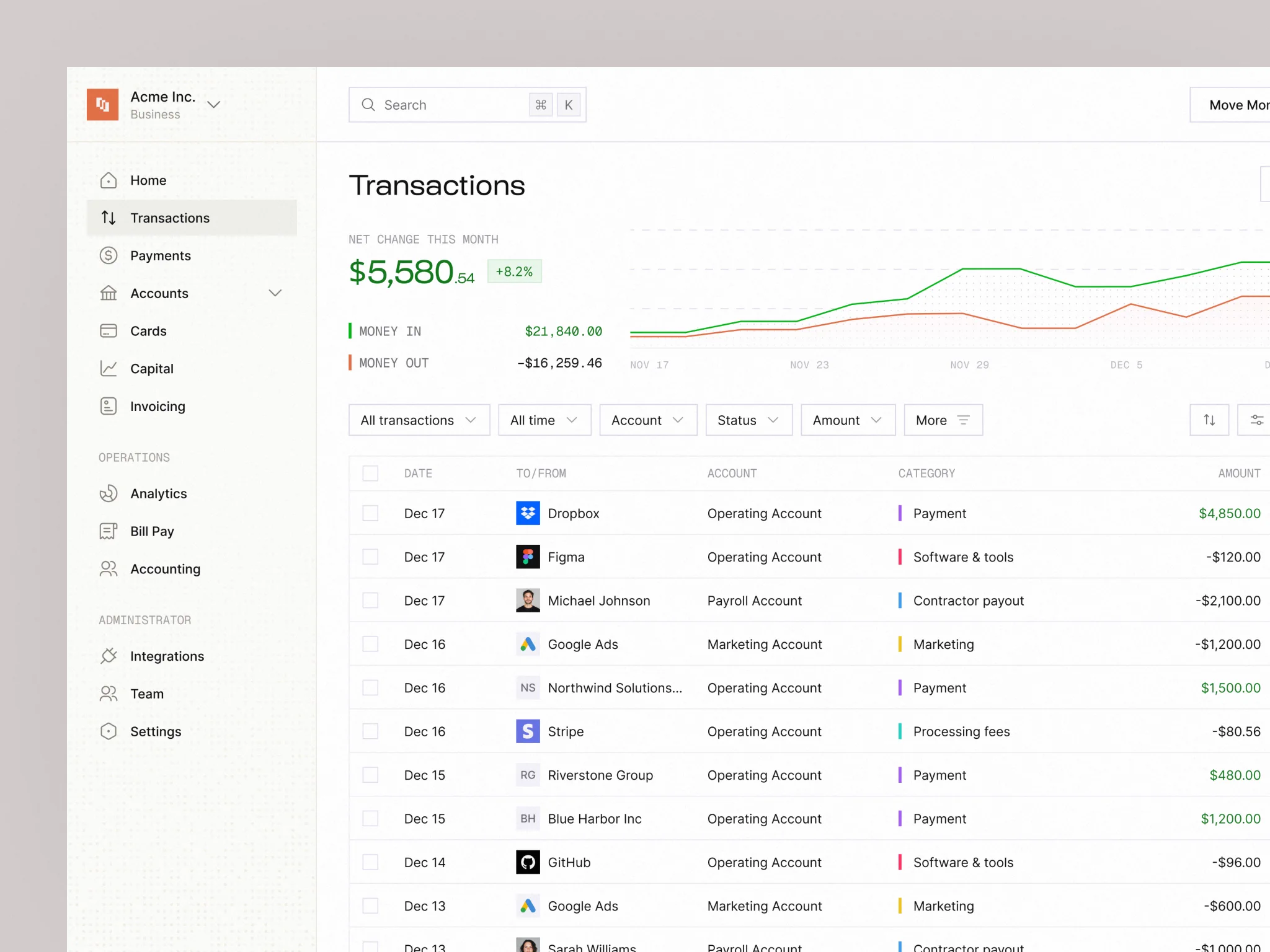Click the sort arrows button beside the filters
This screenshot has height=952, width=1270.
pos(1209,420)
